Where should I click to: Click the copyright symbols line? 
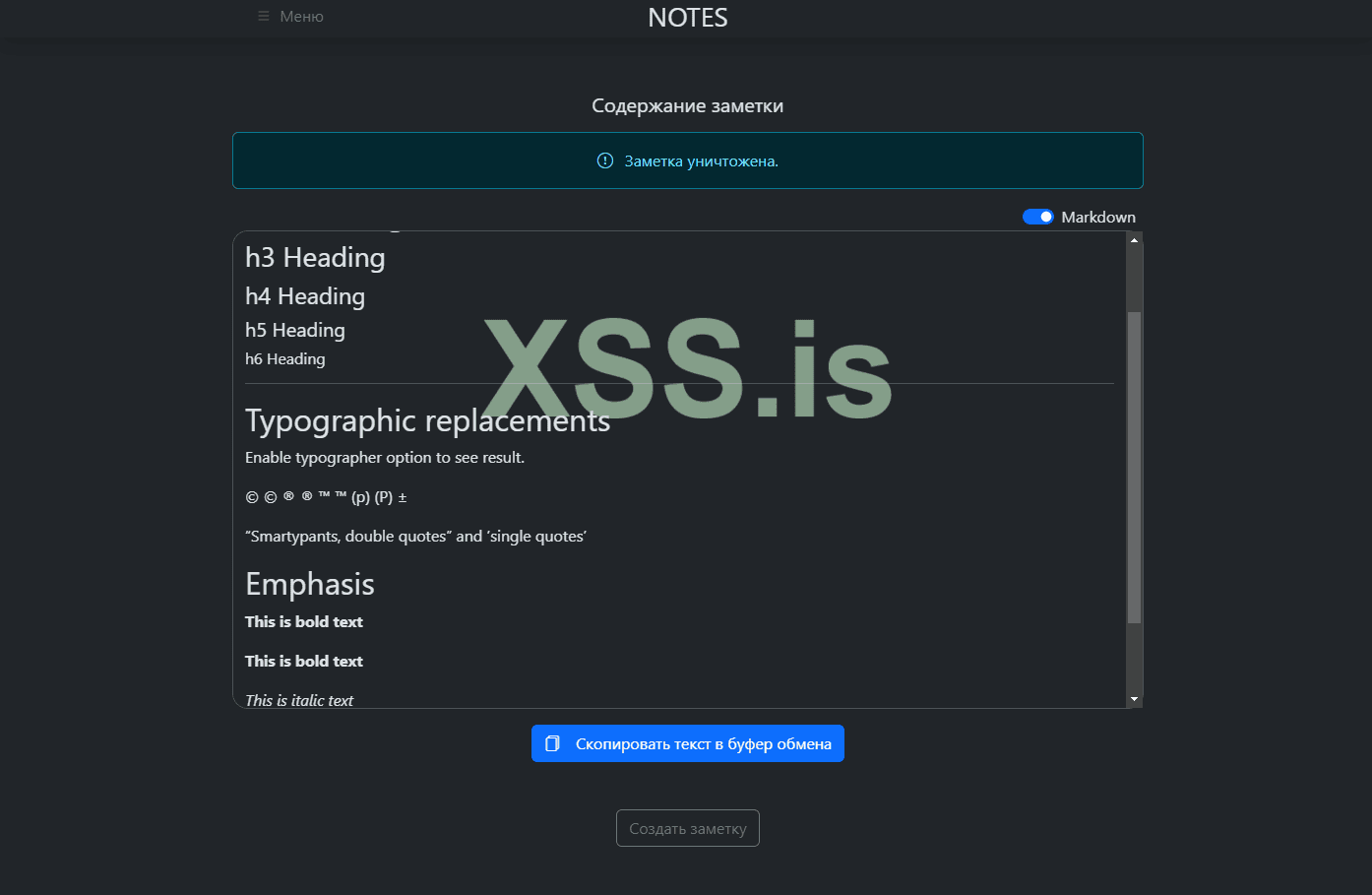326,497
